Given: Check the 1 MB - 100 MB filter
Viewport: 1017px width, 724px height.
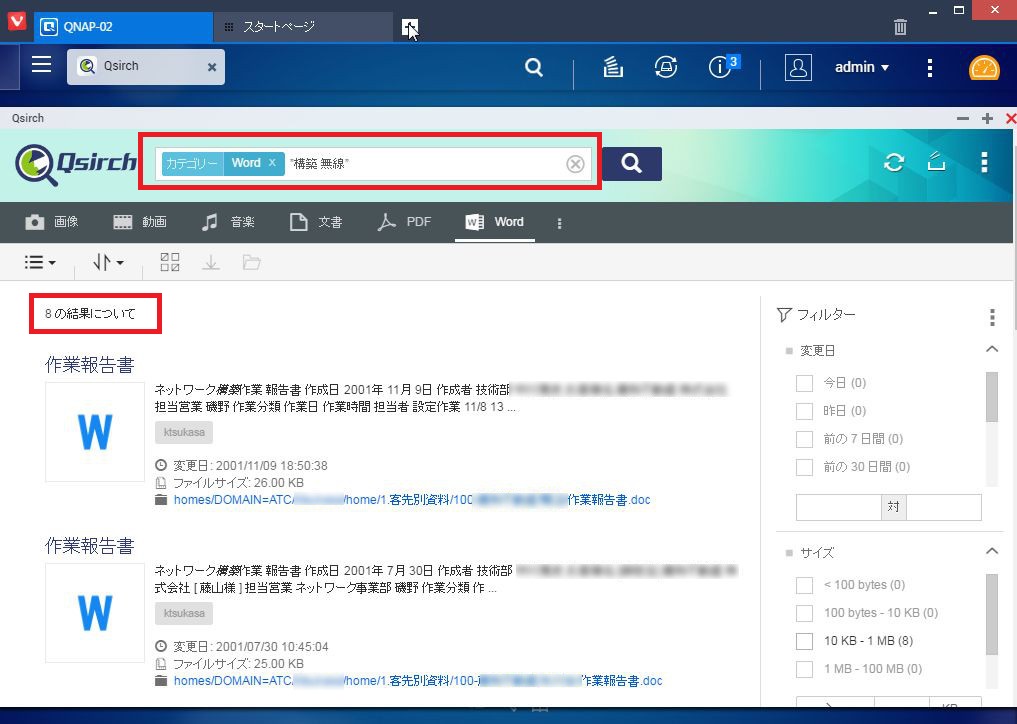Looking at the screenshot, I should [804, 669].
